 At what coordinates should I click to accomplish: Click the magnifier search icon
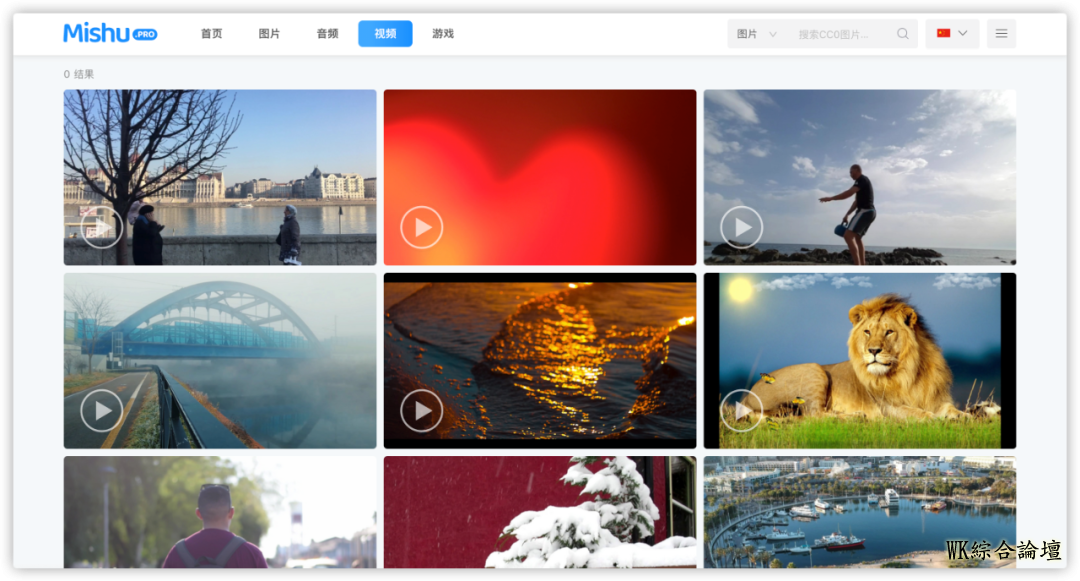902,34
